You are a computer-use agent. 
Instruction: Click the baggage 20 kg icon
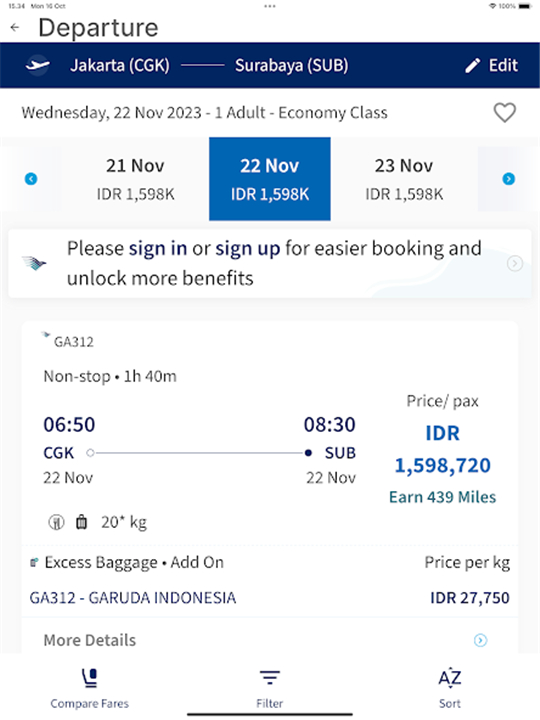81,522
